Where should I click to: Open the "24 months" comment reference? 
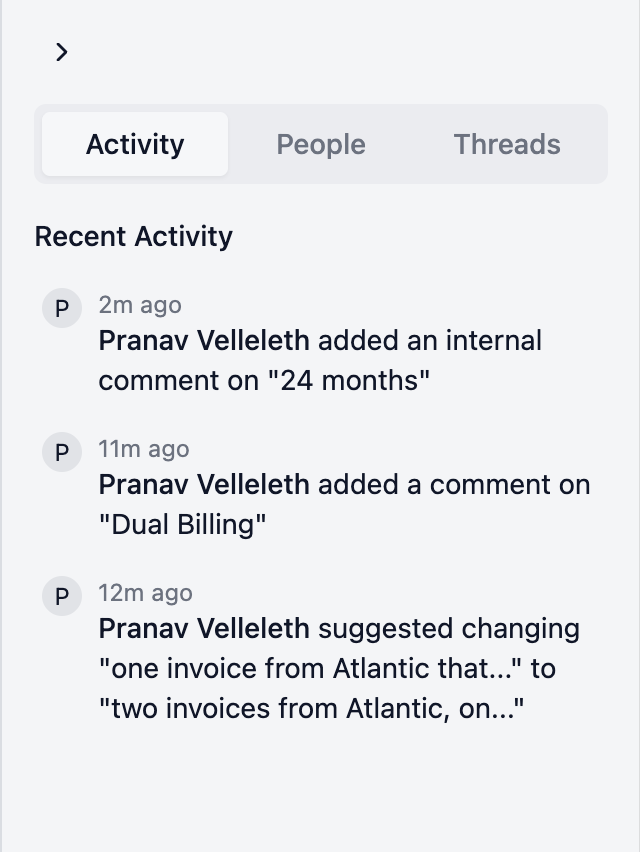point(340,381)
